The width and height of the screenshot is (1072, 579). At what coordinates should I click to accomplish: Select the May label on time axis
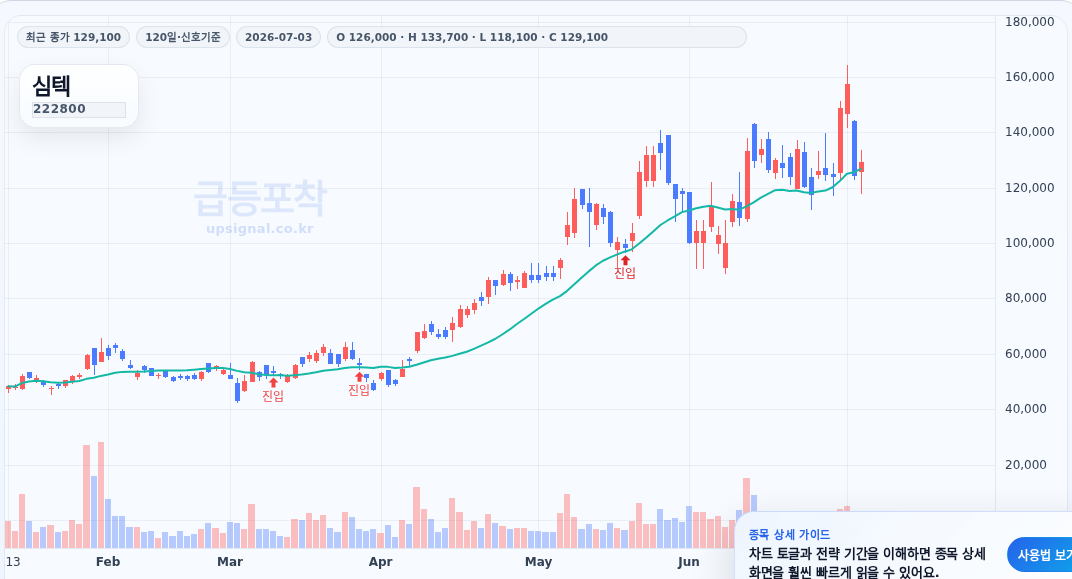[538, 562]
